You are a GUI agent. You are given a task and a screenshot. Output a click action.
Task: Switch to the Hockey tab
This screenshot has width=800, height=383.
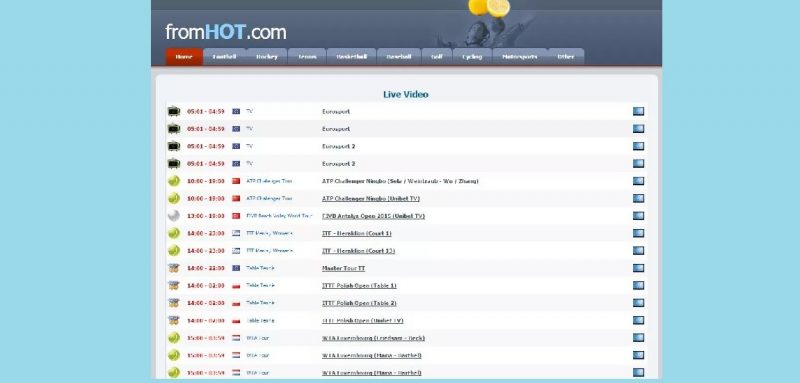pyautogui.click(x=267, y=57)
